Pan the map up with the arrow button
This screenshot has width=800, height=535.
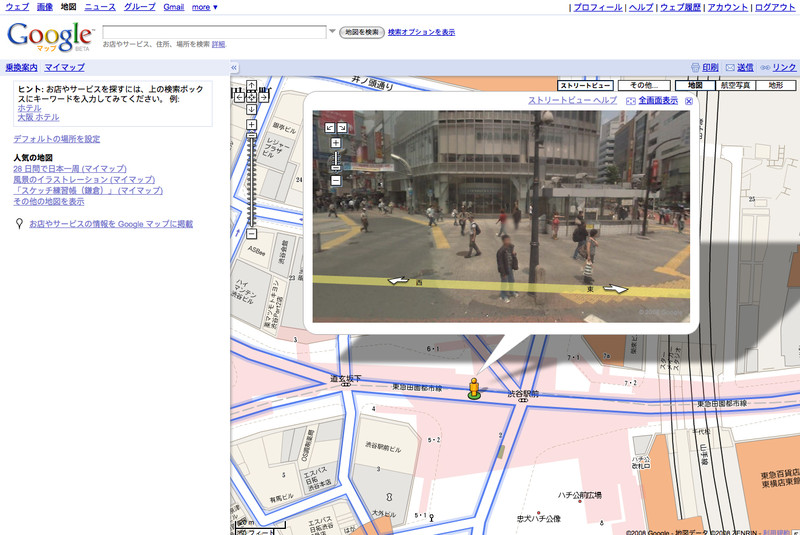click(x=252, y=85)
